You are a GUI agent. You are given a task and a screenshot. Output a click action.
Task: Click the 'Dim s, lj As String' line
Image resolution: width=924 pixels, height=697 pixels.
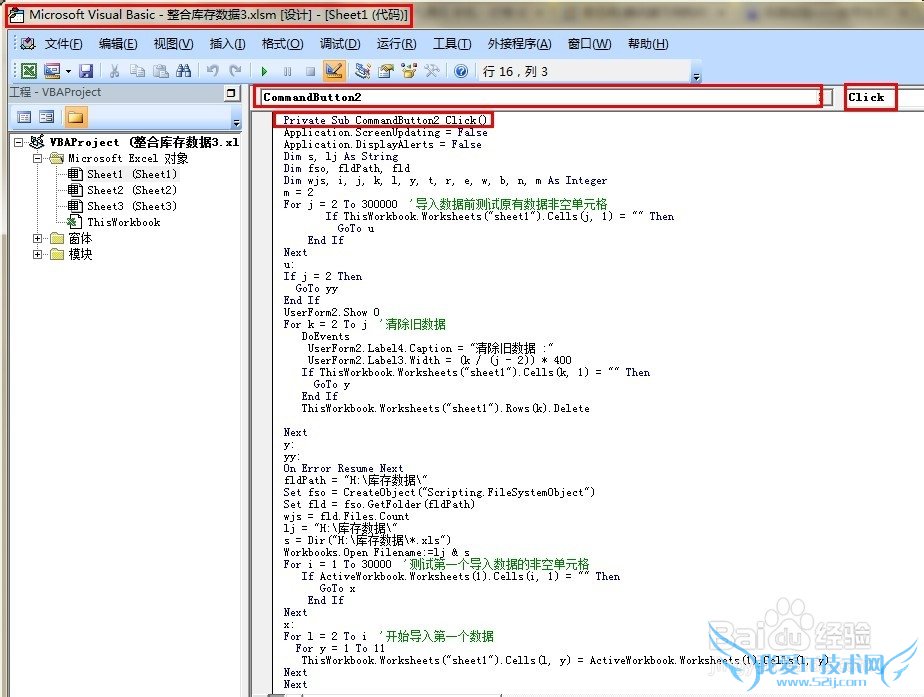[x=341, y=156]
